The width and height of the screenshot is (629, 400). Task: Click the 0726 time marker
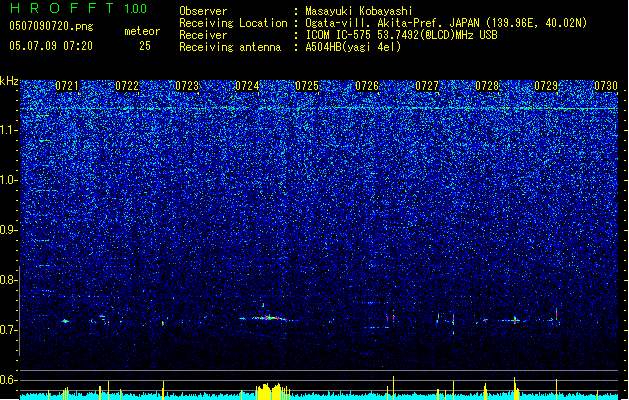(x=367, y=86)
